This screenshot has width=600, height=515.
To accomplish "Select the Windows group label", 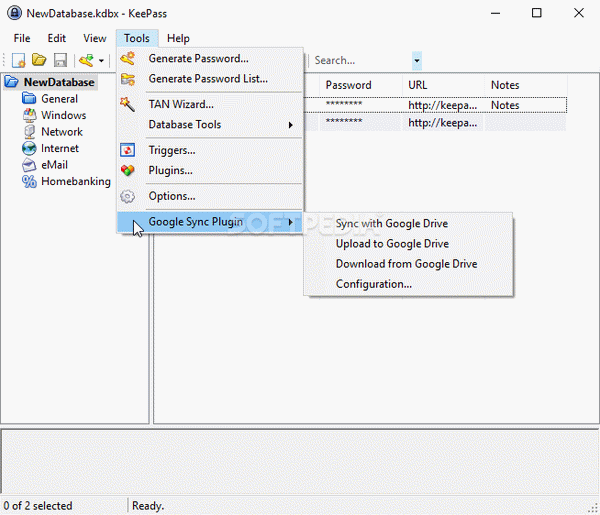I will (x=64, y=115).
